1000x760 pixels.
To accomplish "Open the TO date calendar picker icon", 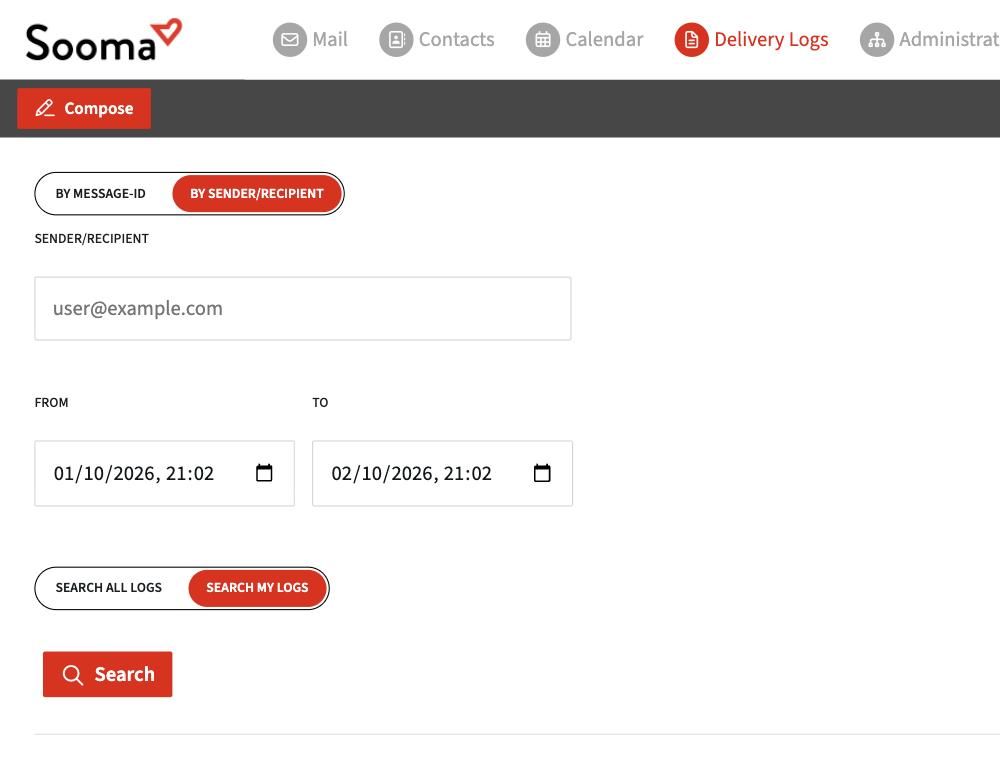I will (542, 473).
